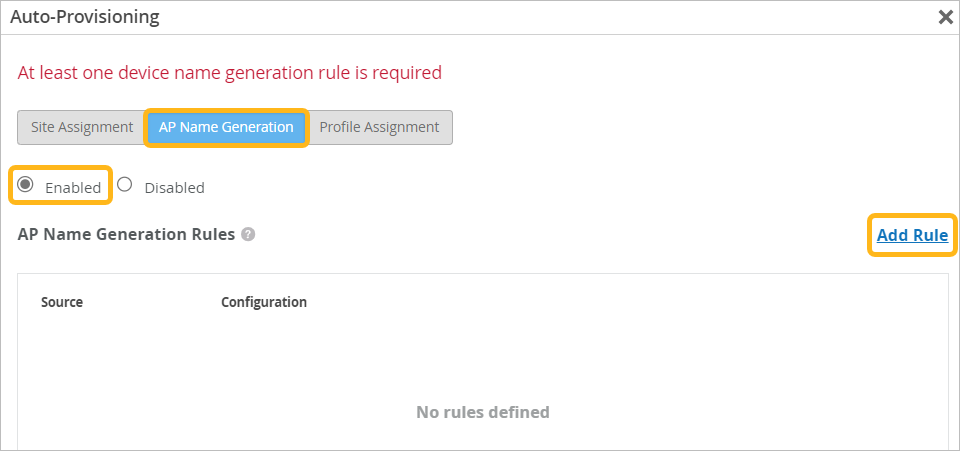
Task: Open the Profile Assignment tab
Action: click(x=379, y=127)
